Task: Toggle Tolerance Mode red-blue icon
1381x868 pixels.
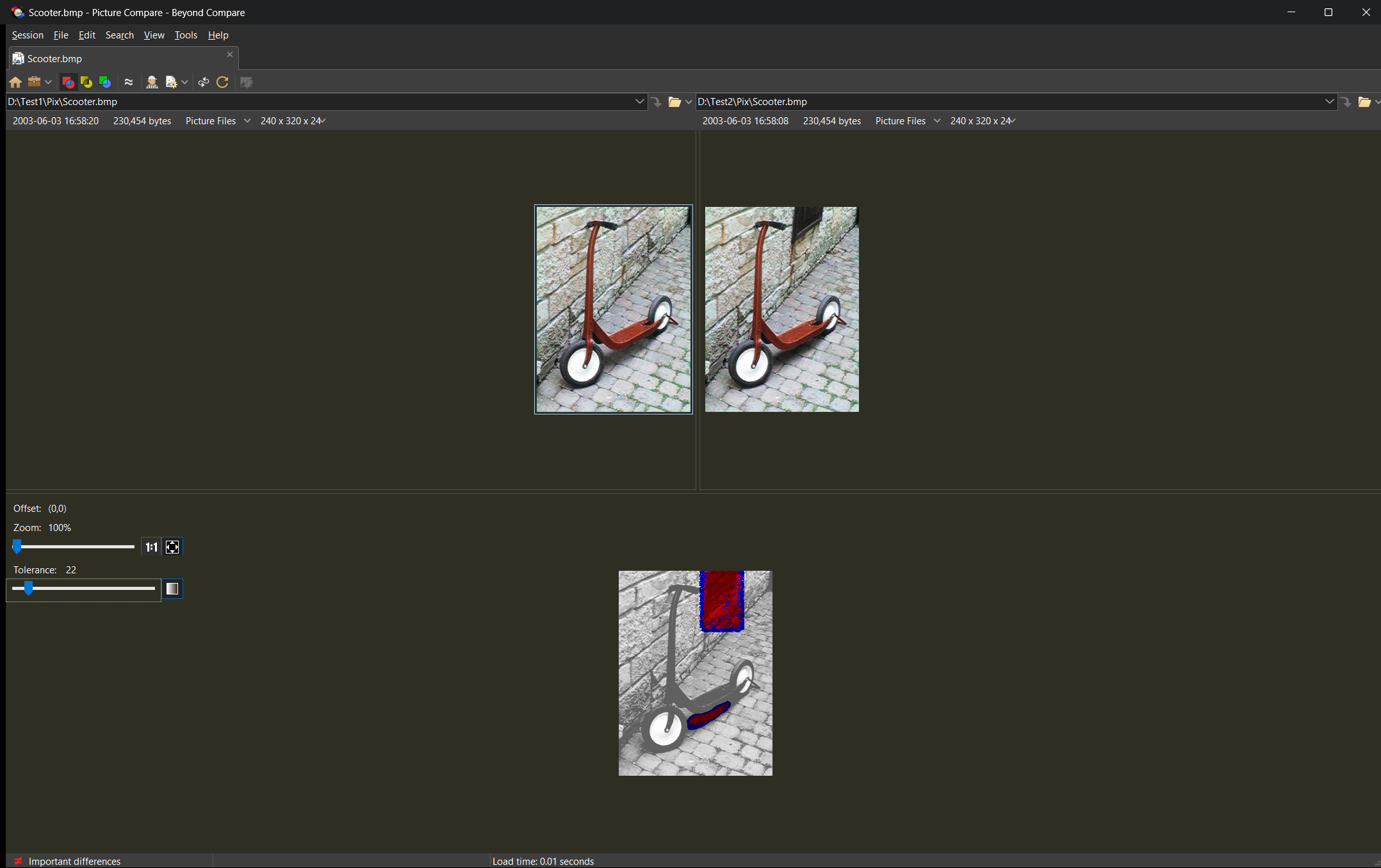Action: [68, 82]
